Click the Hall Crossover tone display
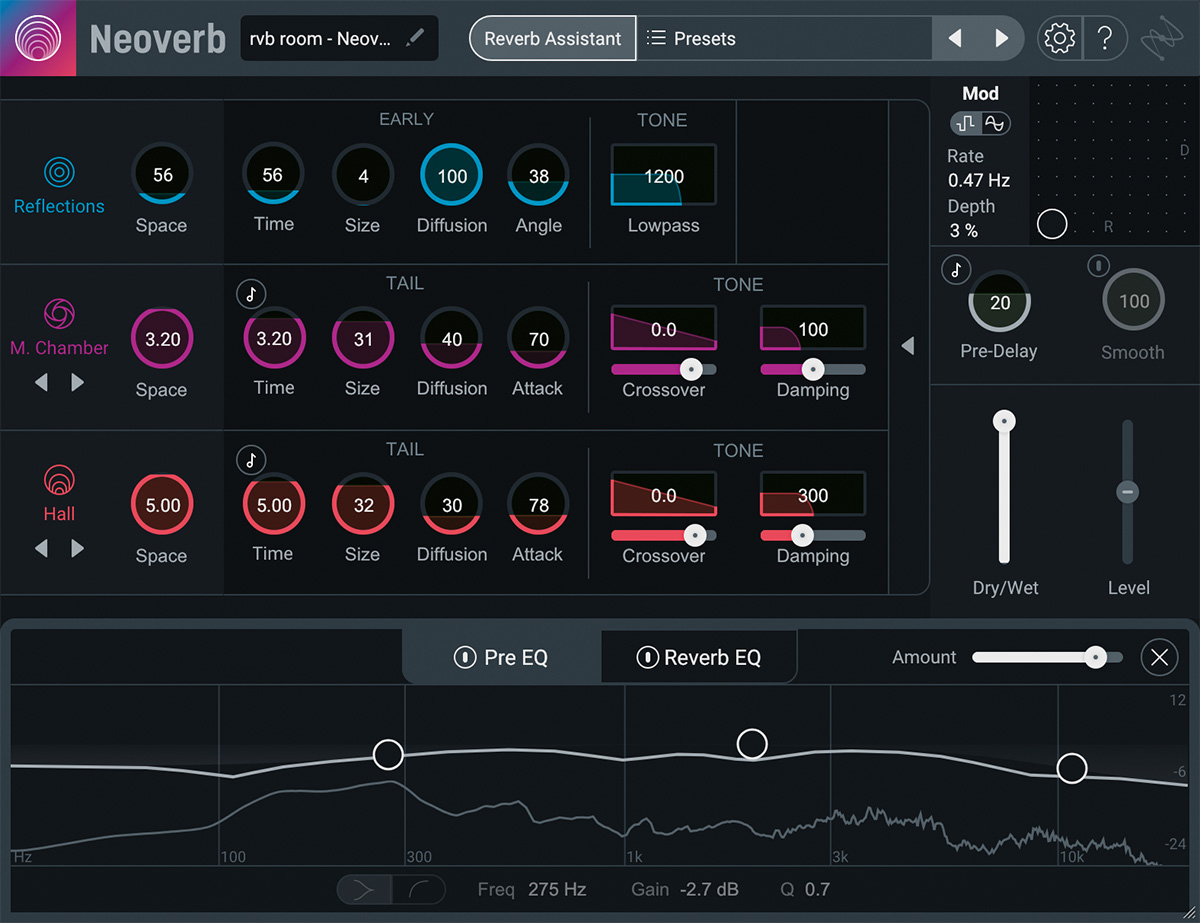1200x923 pixels. tap(664, 496)
